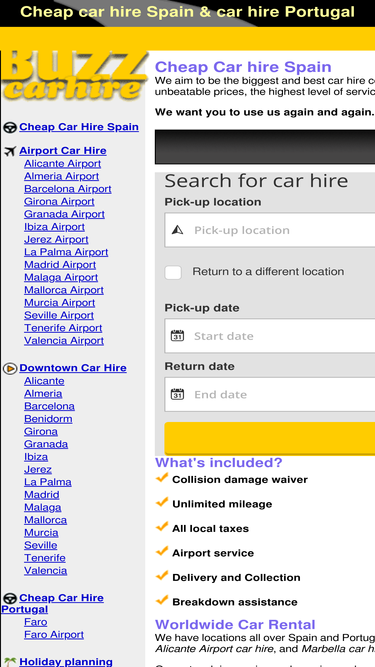Open the Holiday planning link

tap(66, 662)
